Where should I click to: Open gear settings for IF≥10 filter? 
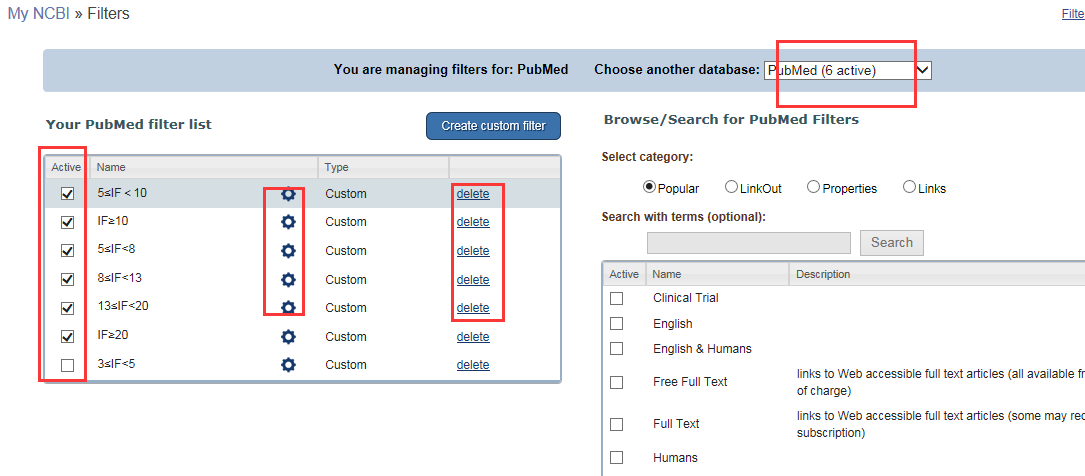click(288, 222)
